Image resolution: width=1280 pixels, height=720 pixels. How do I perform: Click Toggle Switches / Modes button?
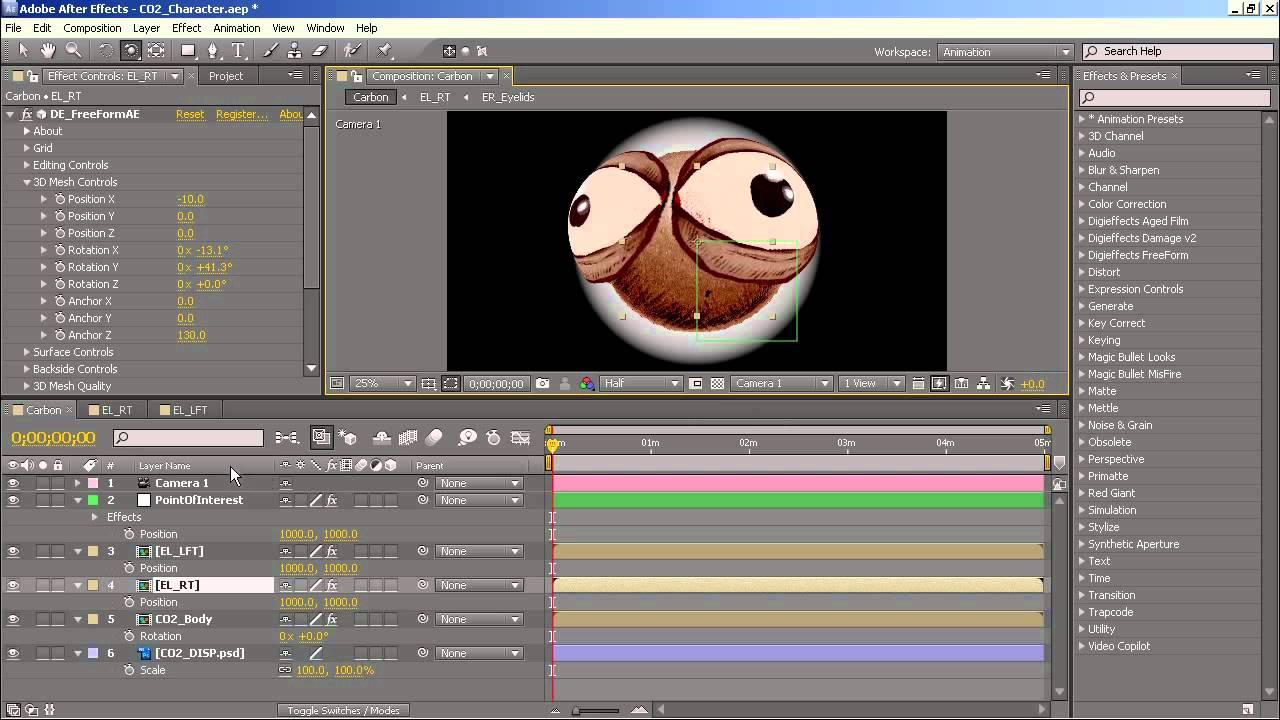click(343, 710)
